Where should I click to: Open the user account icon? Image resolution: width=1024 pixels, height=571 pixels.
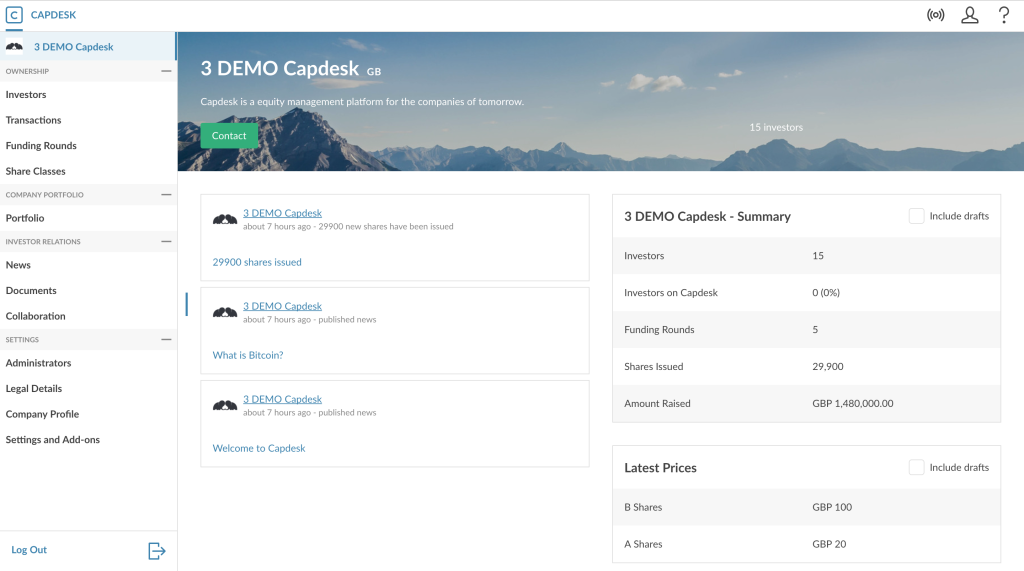[x=970, y=14]
